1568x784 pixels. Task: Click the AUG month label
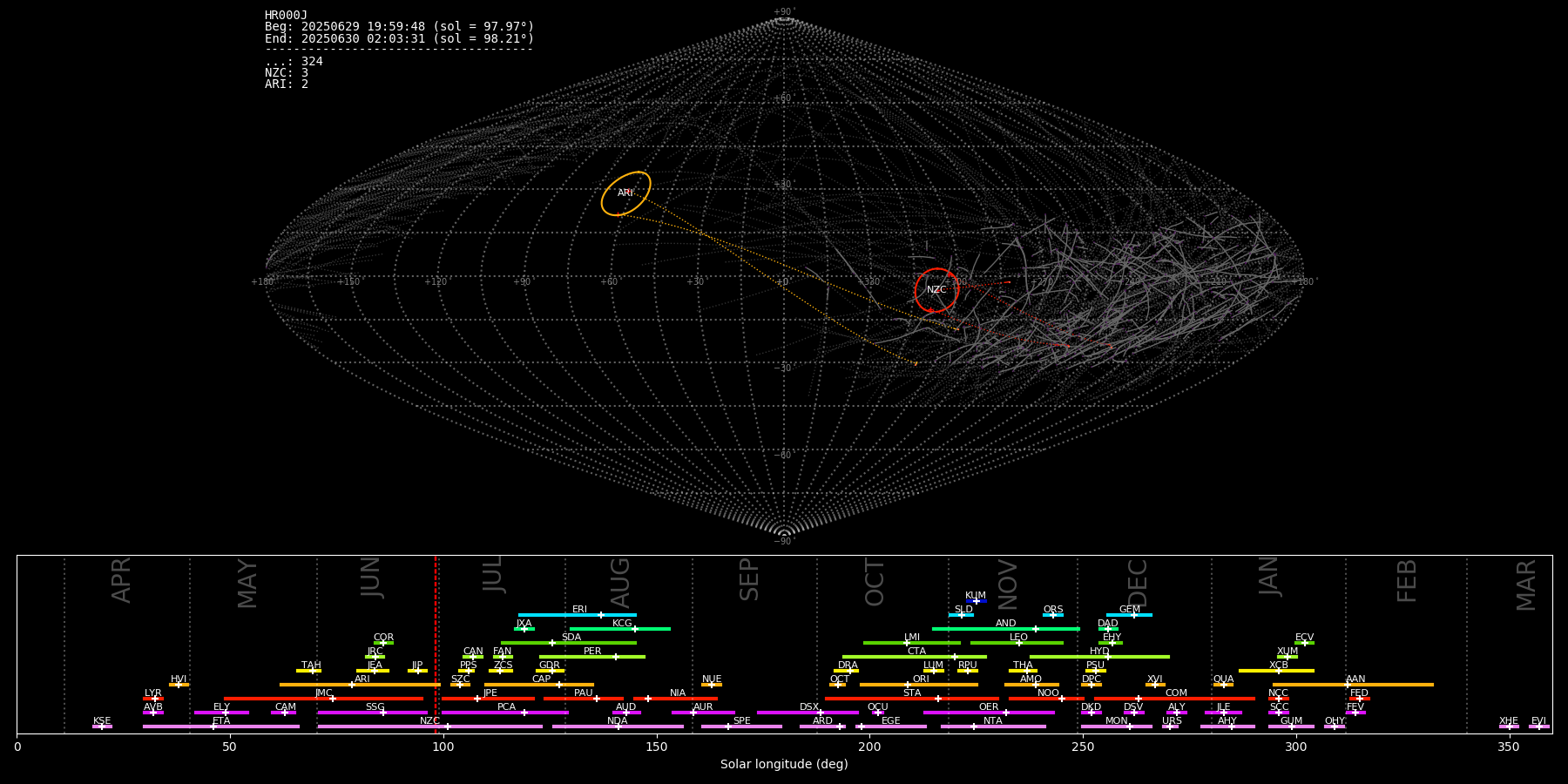pyautogui.click(x=620, y=583)
